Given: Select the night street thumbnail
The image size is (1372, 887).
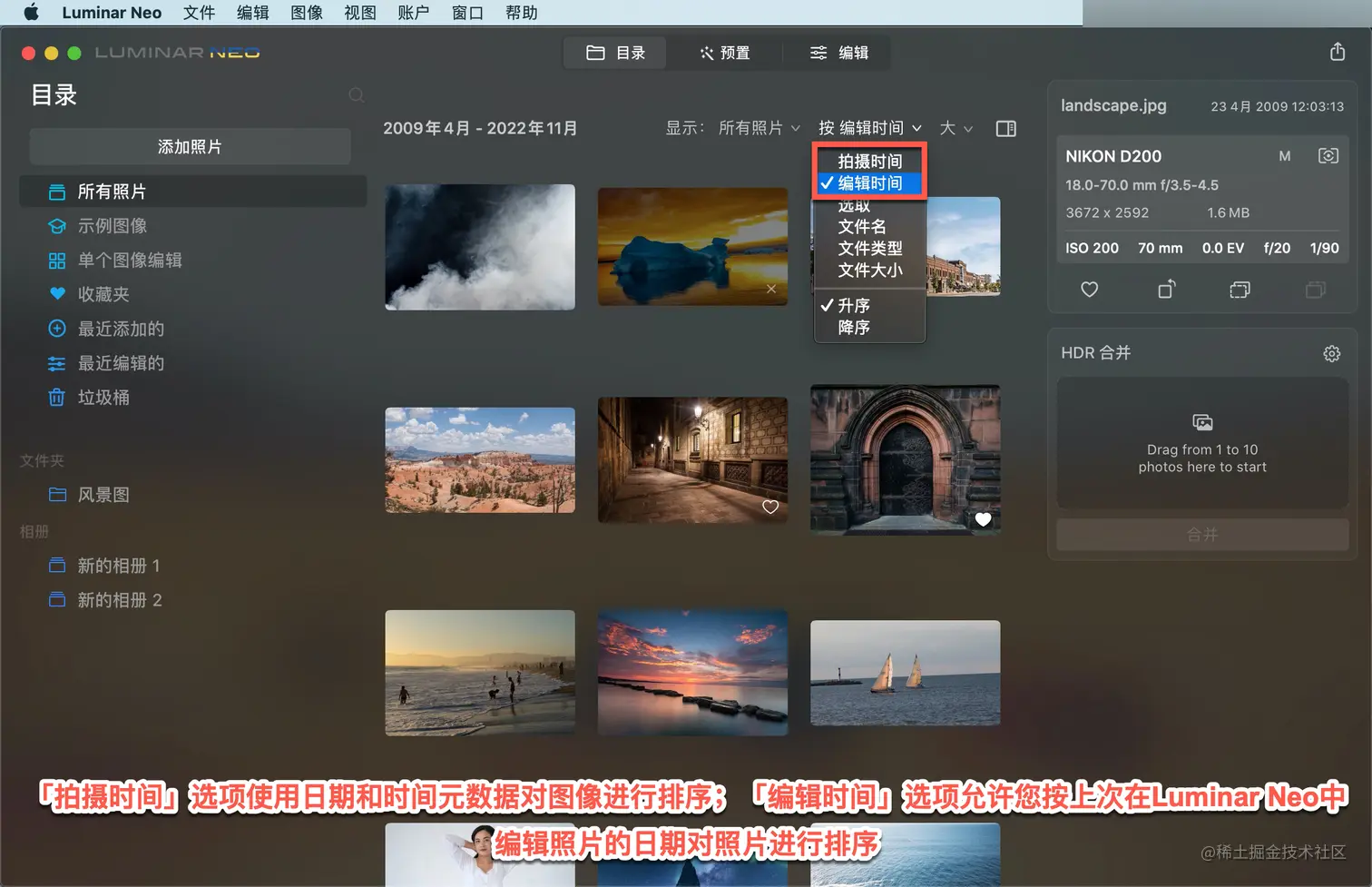Looking at the screenshot, I should tap(692, 459).
